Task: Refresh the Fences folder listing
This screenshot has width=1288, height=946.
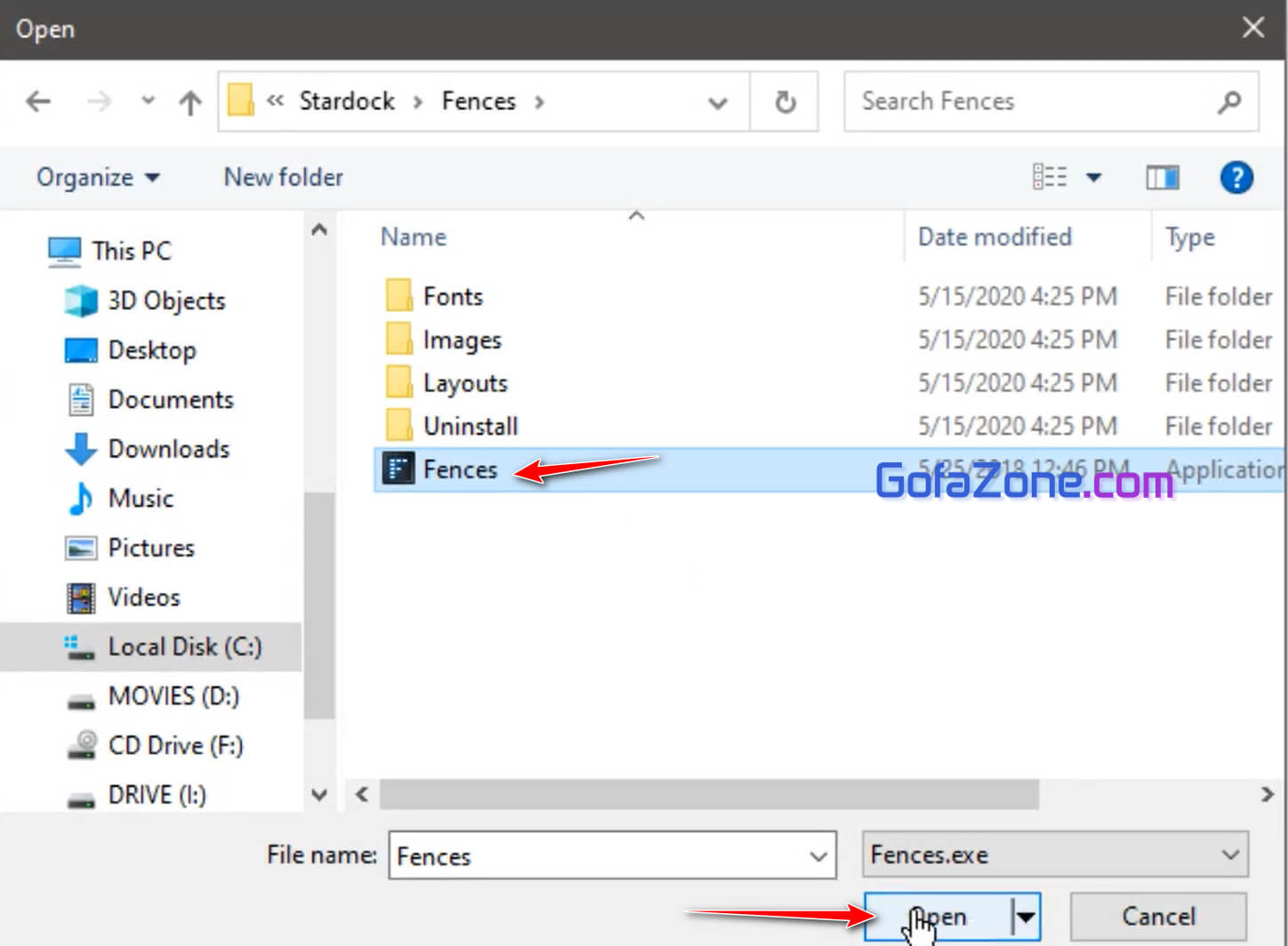Action: [785, 102]
